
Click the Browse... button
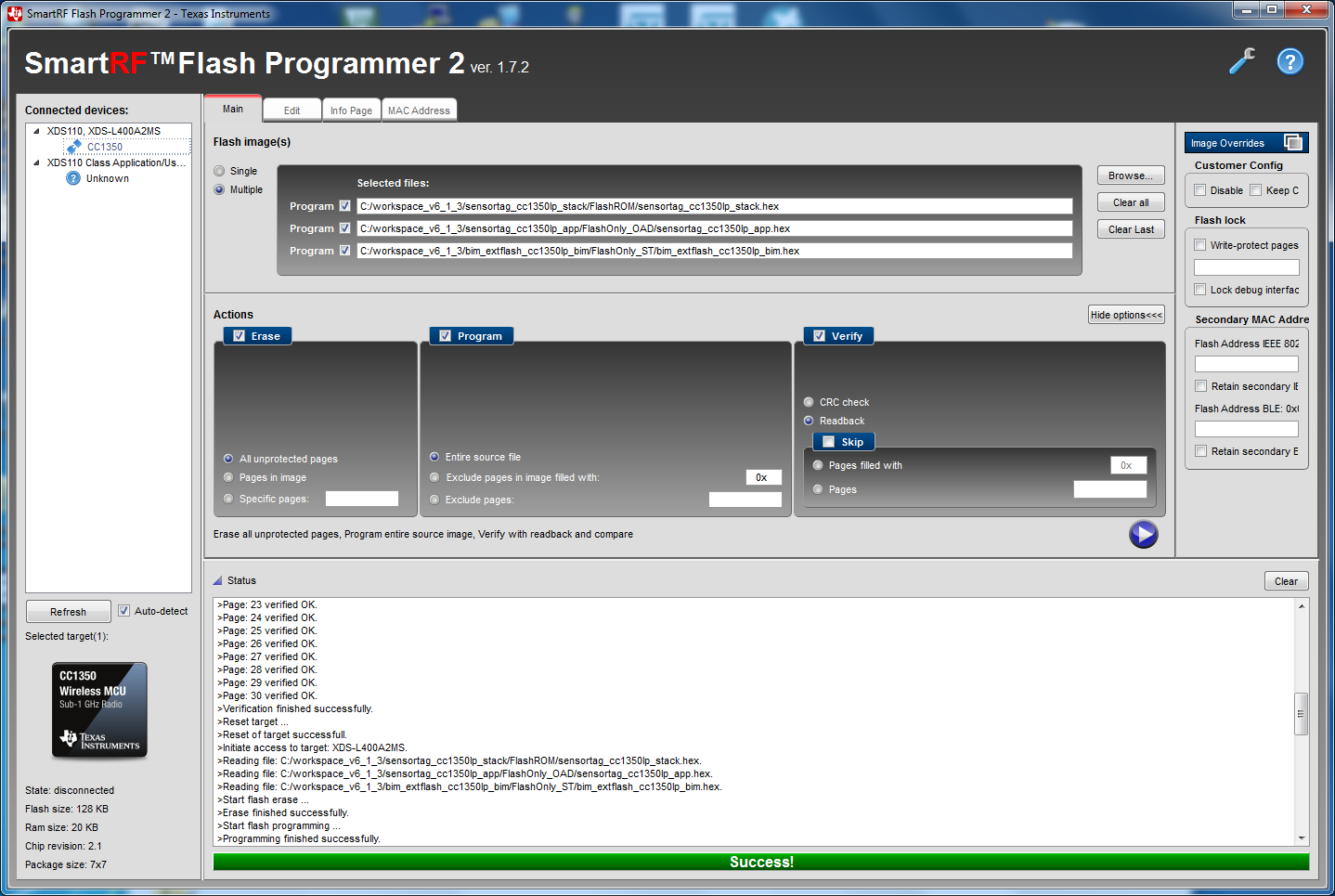point(1131,175)
